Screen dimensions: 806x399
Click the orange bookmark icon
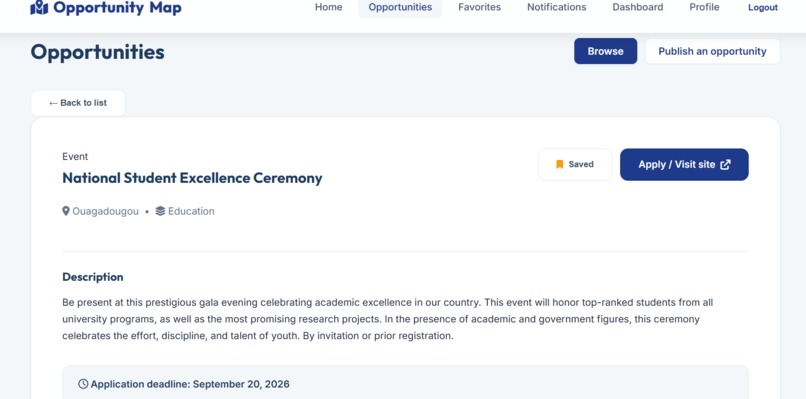[x=560, y=165]
